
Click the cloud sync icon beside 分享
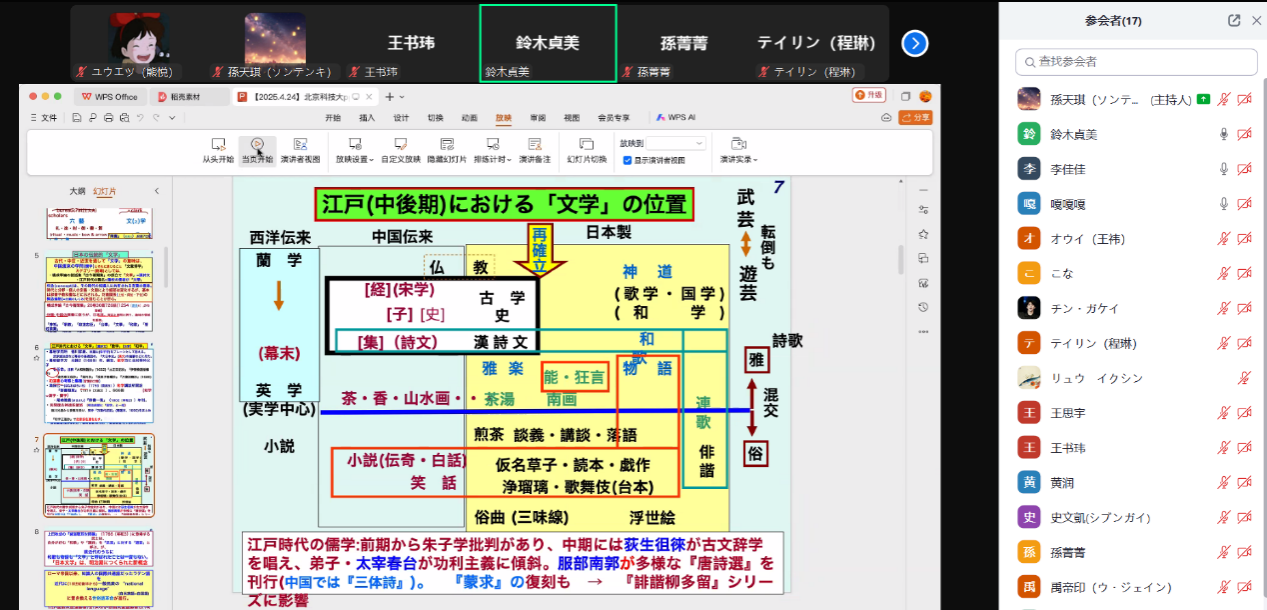(x=886, y=118)
